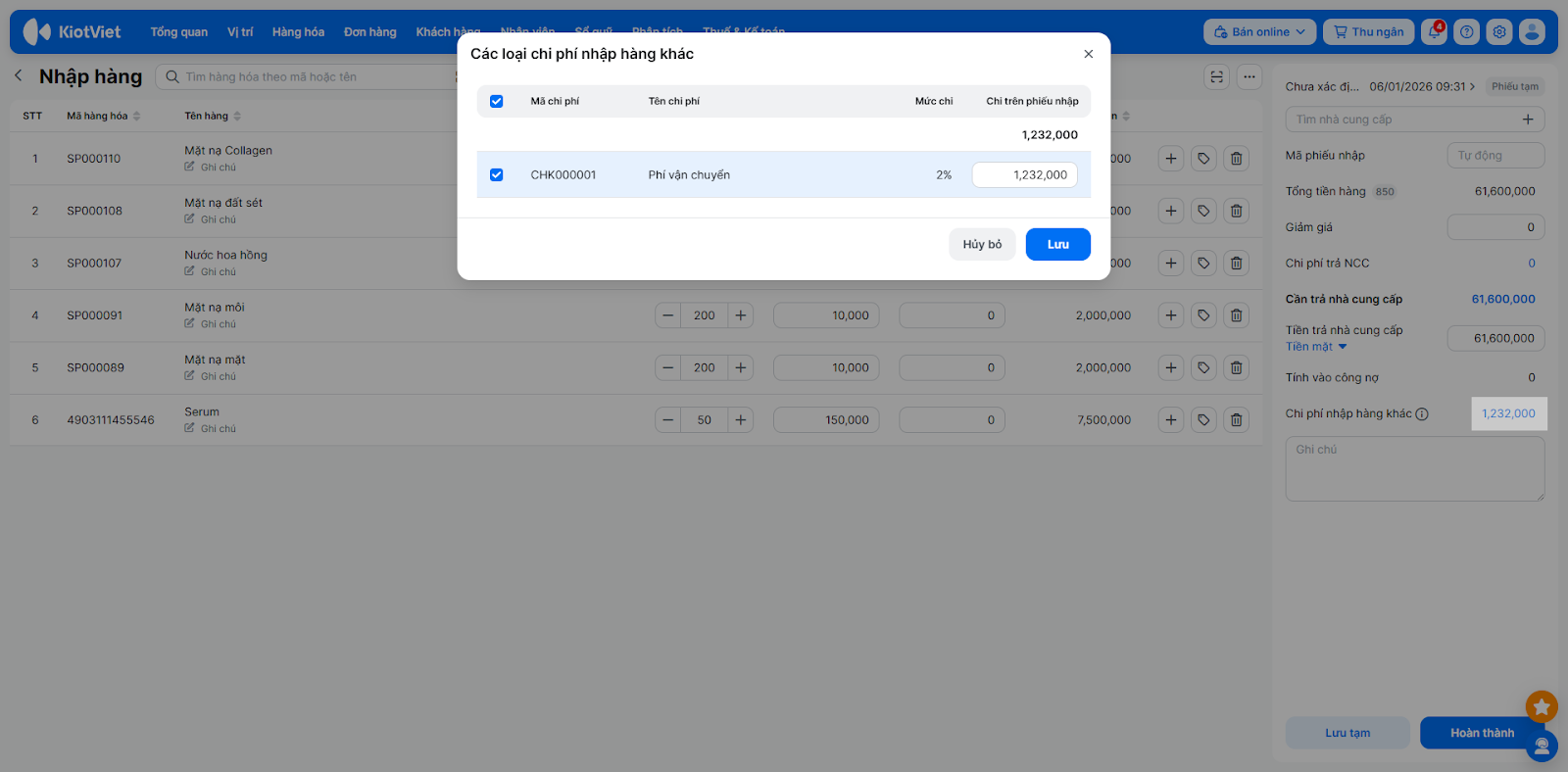Click the plus icon on SP000108 row

pyautogui.click(x=1171, y=211)
